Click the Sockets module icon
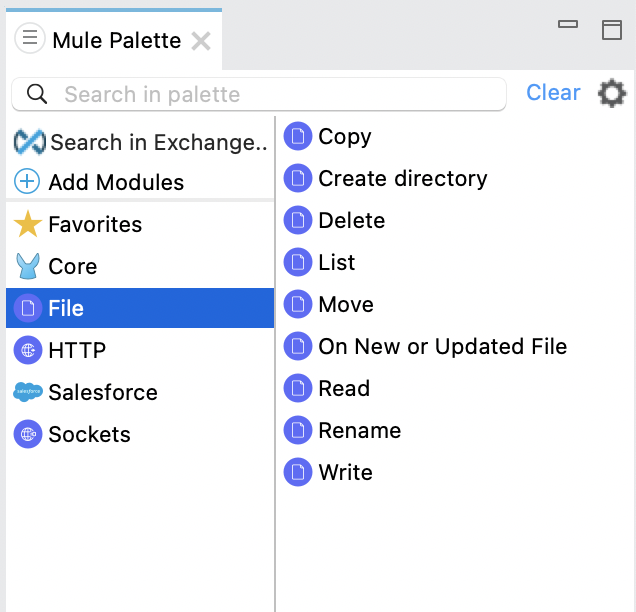 pos(28,434)
